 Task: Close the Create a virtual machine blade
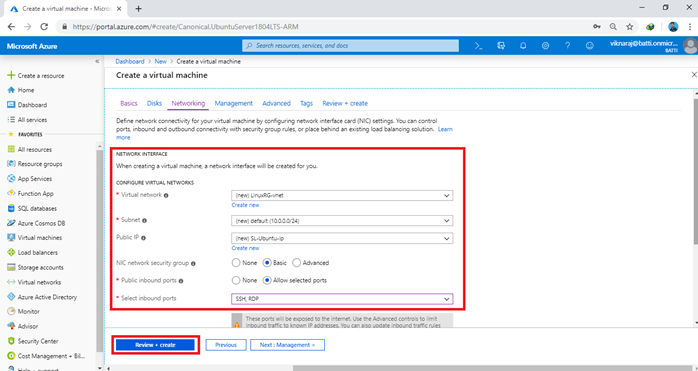(694, 75)
